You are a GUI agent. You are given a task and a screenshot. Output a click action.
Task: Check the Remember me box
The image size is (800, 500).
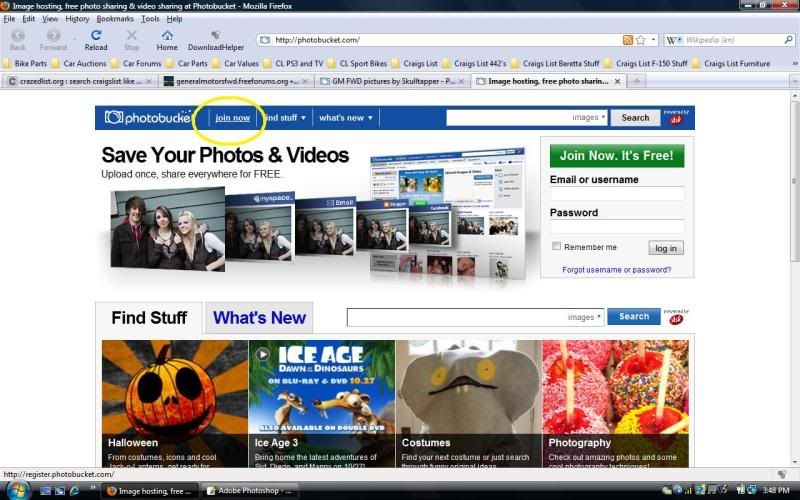[x=556, y=246]
